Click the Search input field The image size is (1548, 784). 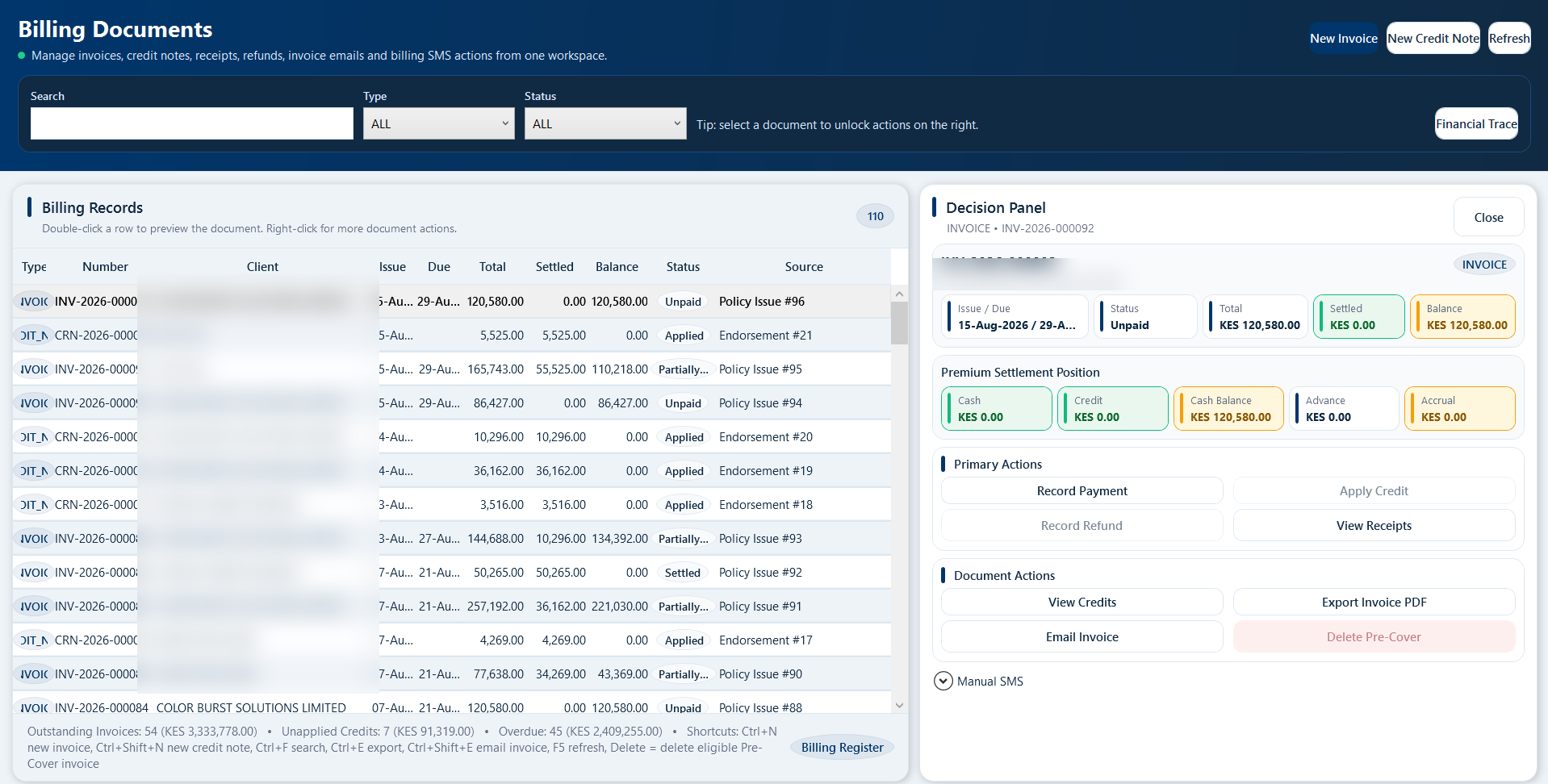(x=191, y=123)
